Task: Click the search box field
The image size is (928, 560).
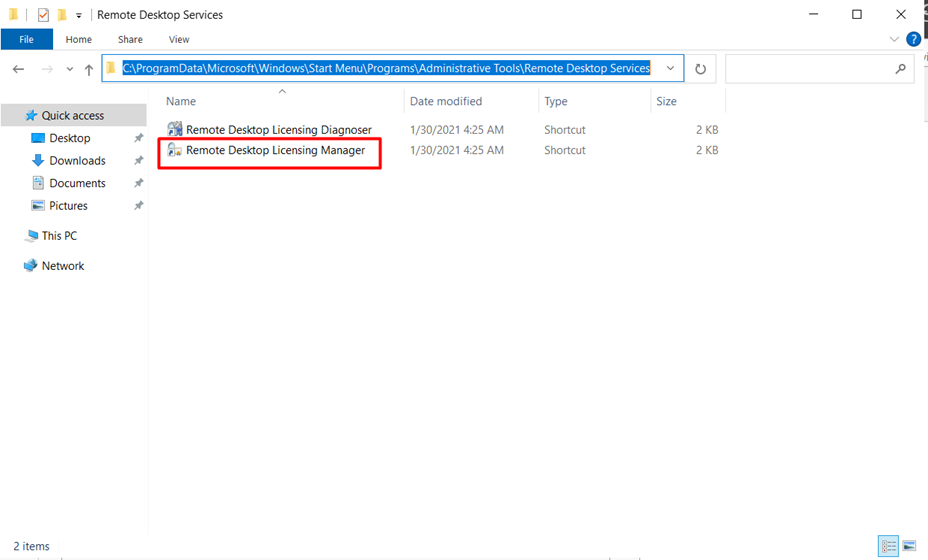Action: click(819, 69)
